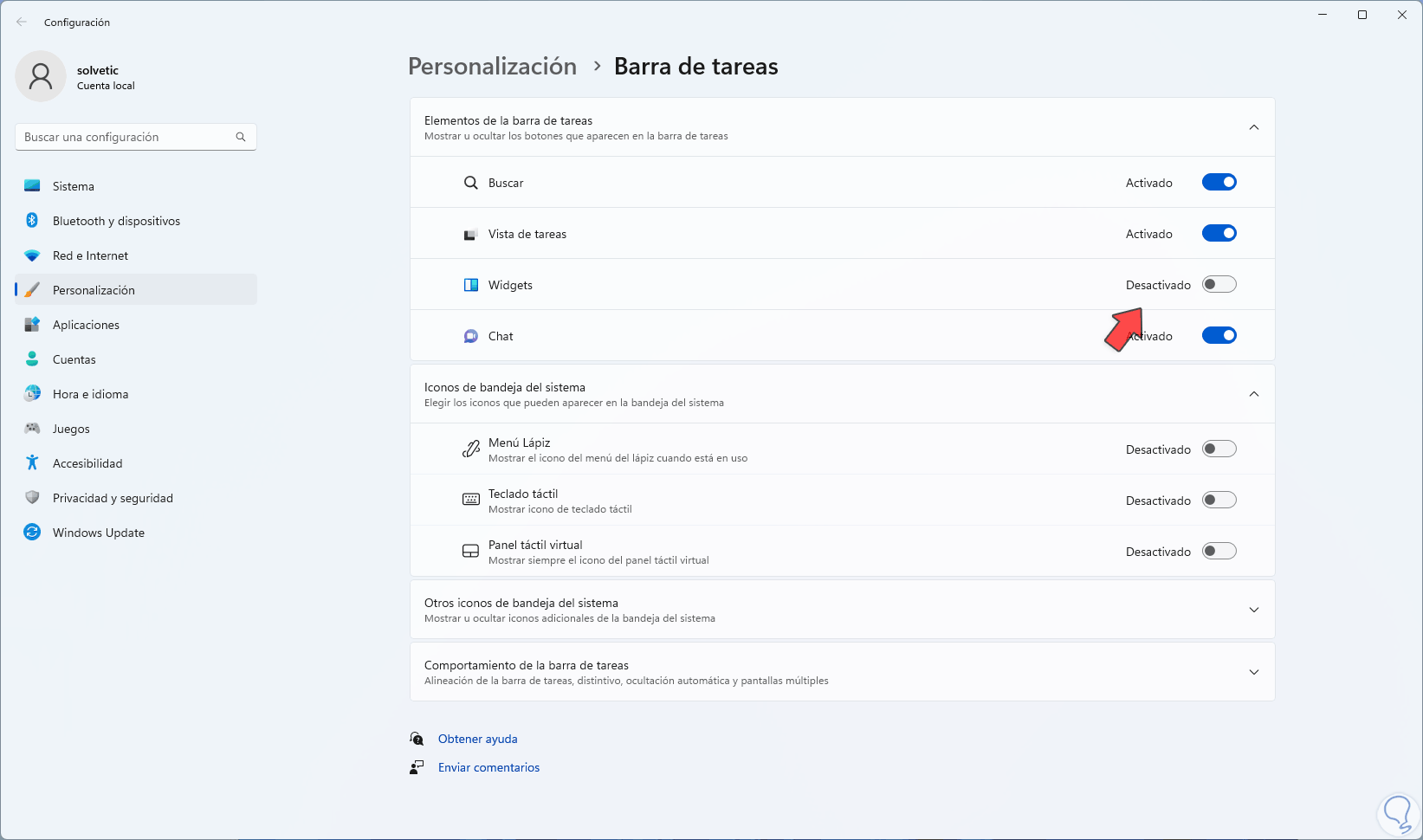Expand Comportamiento de la barra de tareas
Screen dimensions: 1423x840
(x=1253, y=672)
